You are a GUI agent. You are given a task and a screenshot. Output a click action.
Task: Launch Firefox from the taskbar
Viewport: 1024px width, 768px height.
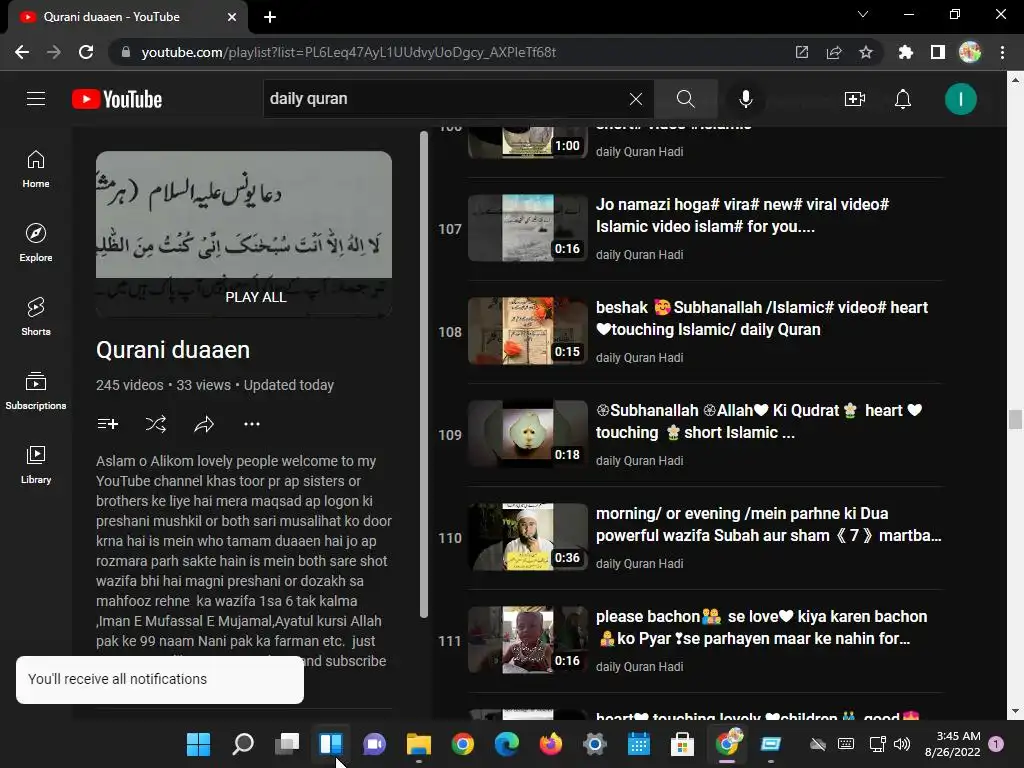coord(551,744)
